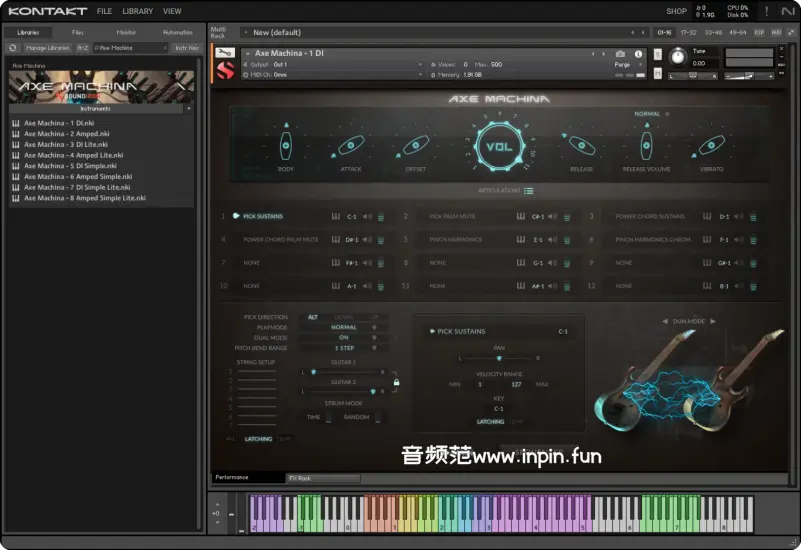This screenshot has width=801, height=550.
Task: Select previous dual mode guitar arrow
Action: tap(665, 321)
